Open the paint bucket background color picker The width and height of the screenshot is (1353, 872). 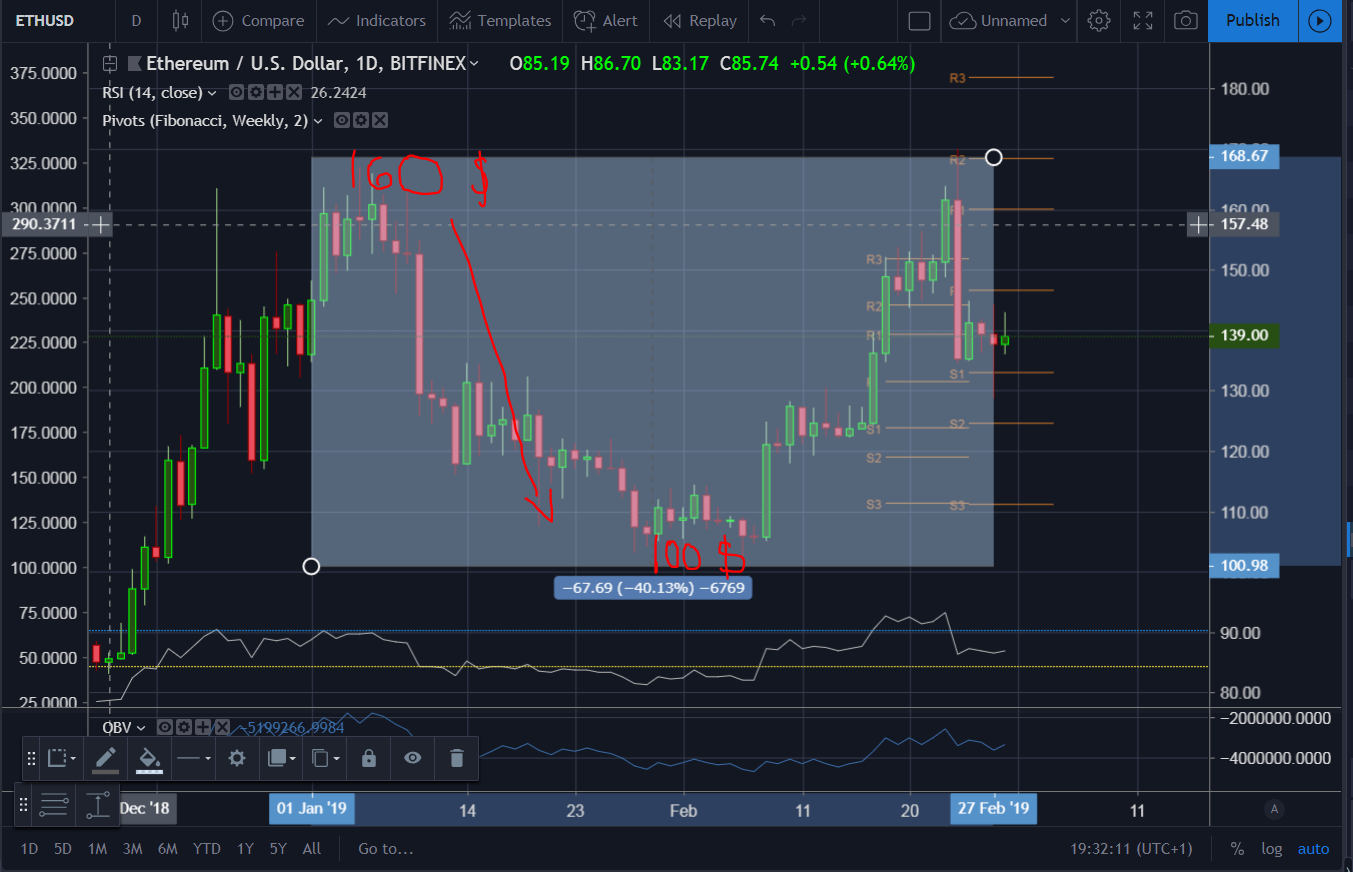click(149, 758)
